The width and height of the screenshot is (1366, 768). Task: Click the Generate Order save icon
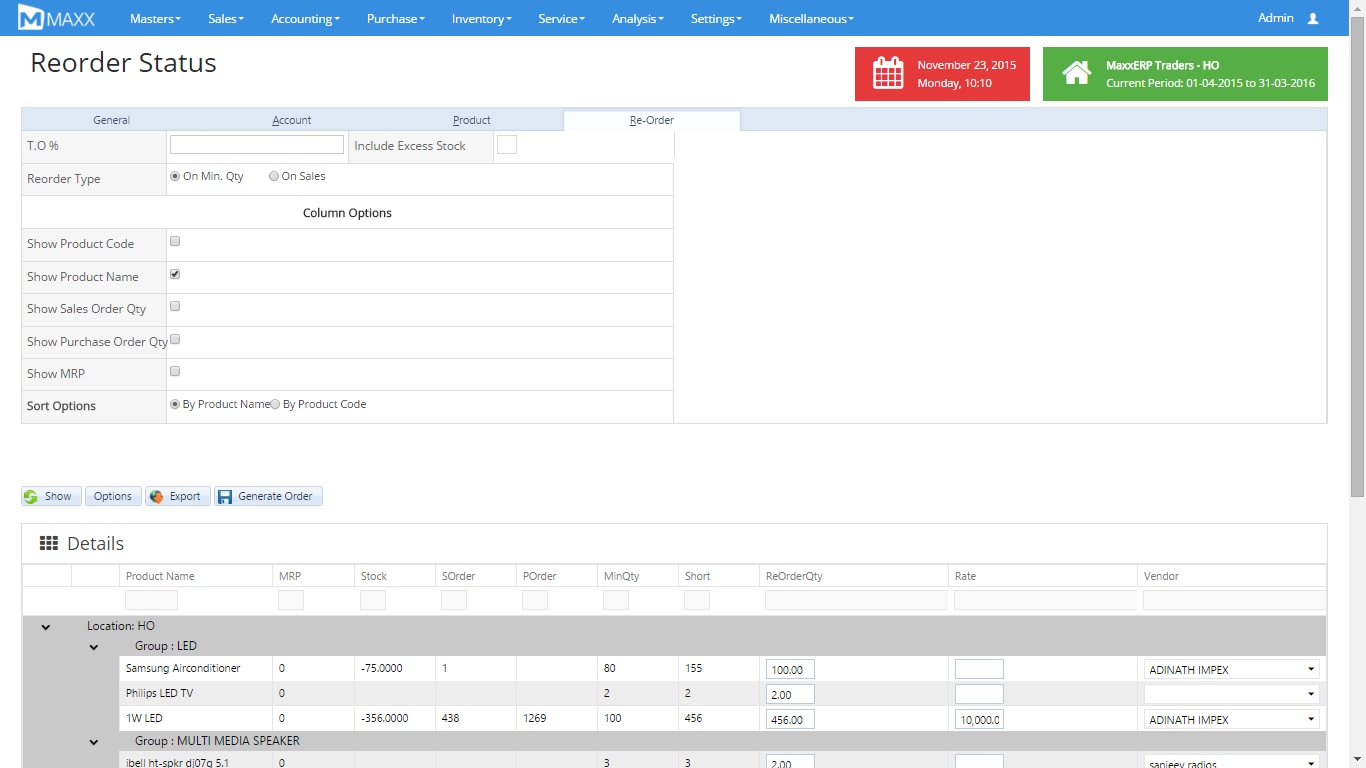[225, 497]
